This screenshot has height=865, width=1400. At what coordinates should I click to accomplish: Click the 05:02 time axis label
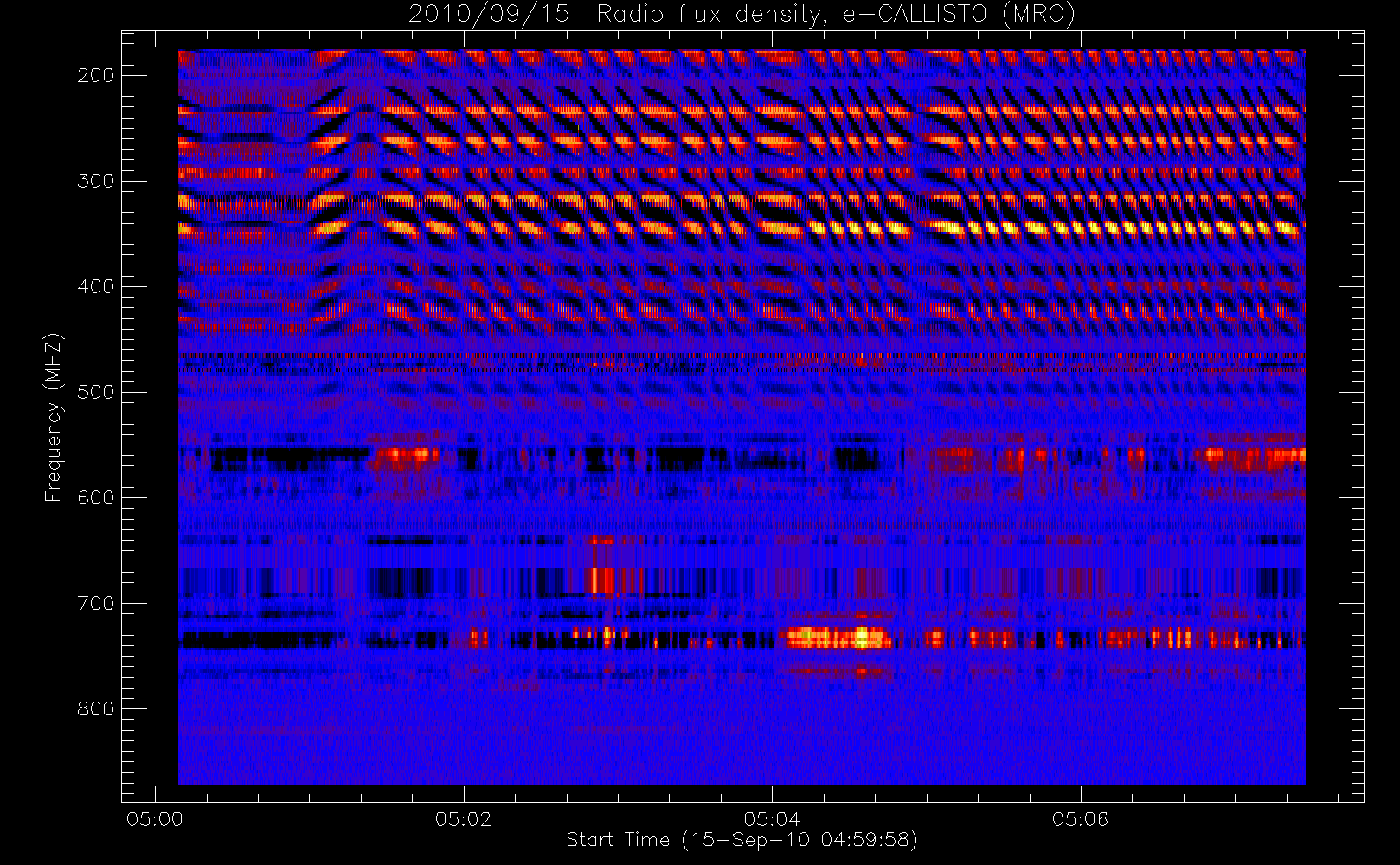(463, 819)
